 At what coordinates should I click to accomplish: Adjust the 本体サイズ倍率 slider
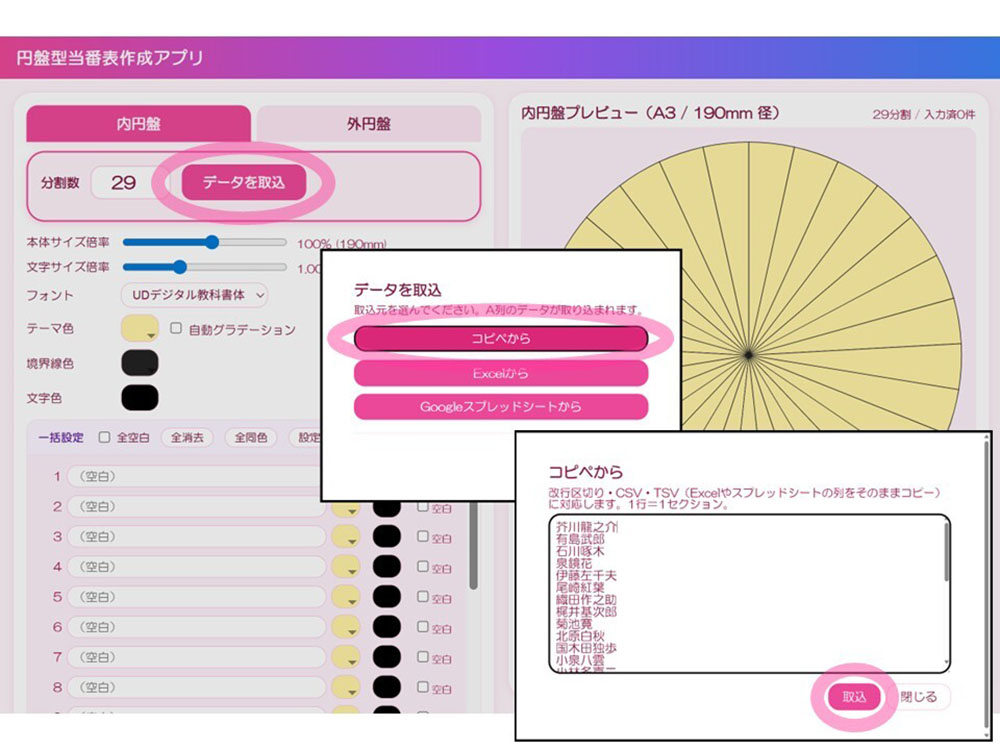204,242
